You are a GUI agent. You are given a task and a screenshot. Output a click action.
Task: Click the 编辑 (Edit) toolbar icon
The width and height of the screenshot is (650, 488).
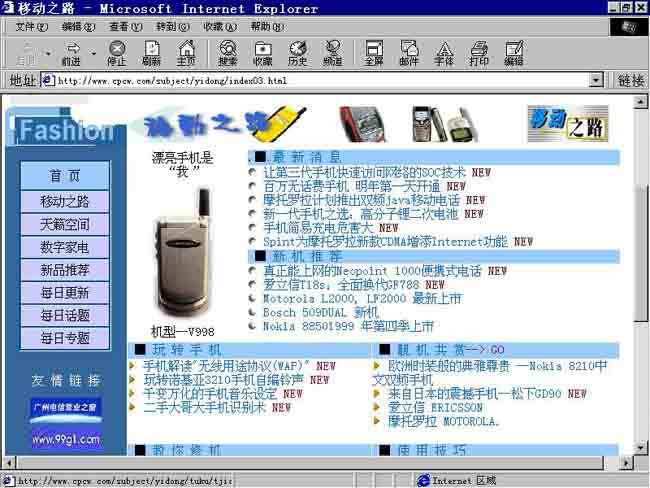(514, 53)
